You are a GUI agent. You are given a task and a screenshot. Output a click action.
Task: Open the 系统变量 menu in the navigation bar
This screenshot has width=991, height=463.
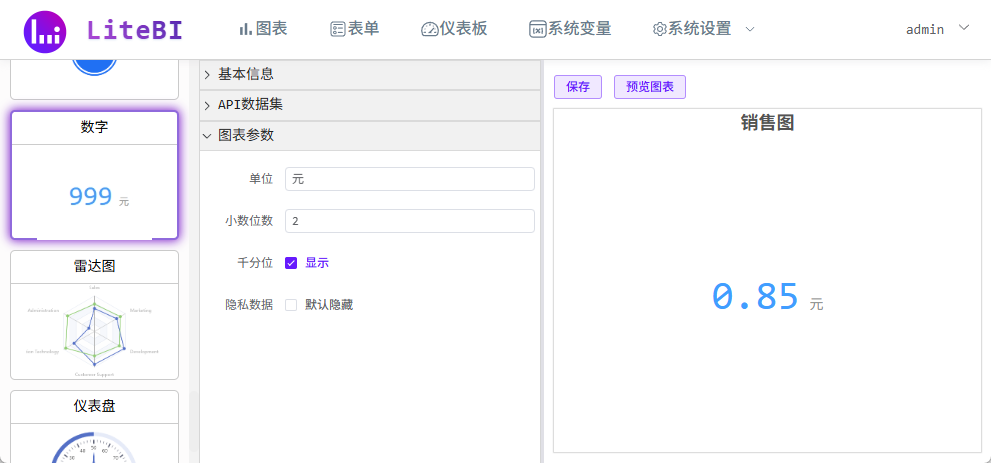pyautogui.click(x=570, y=28)
